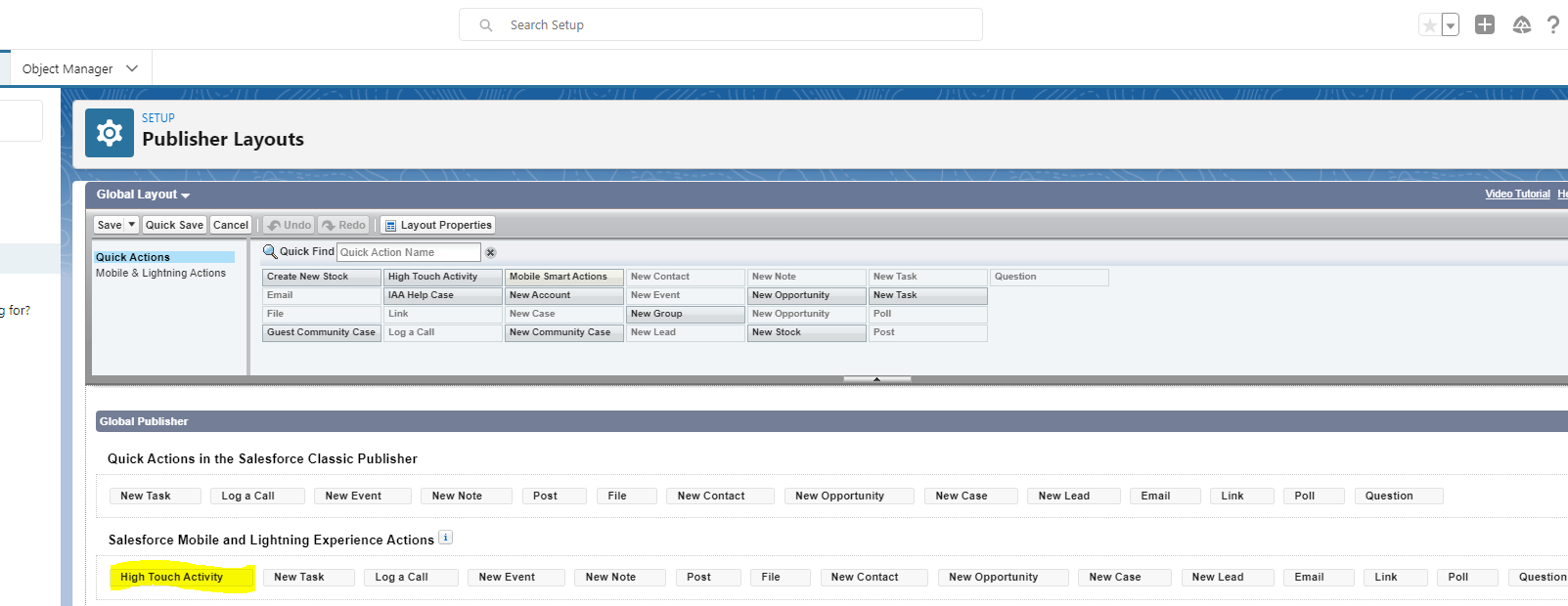The image size is (1568, 606).
Task: Collapse the palette using the handle arrow
Action: (x=876, y=379)
